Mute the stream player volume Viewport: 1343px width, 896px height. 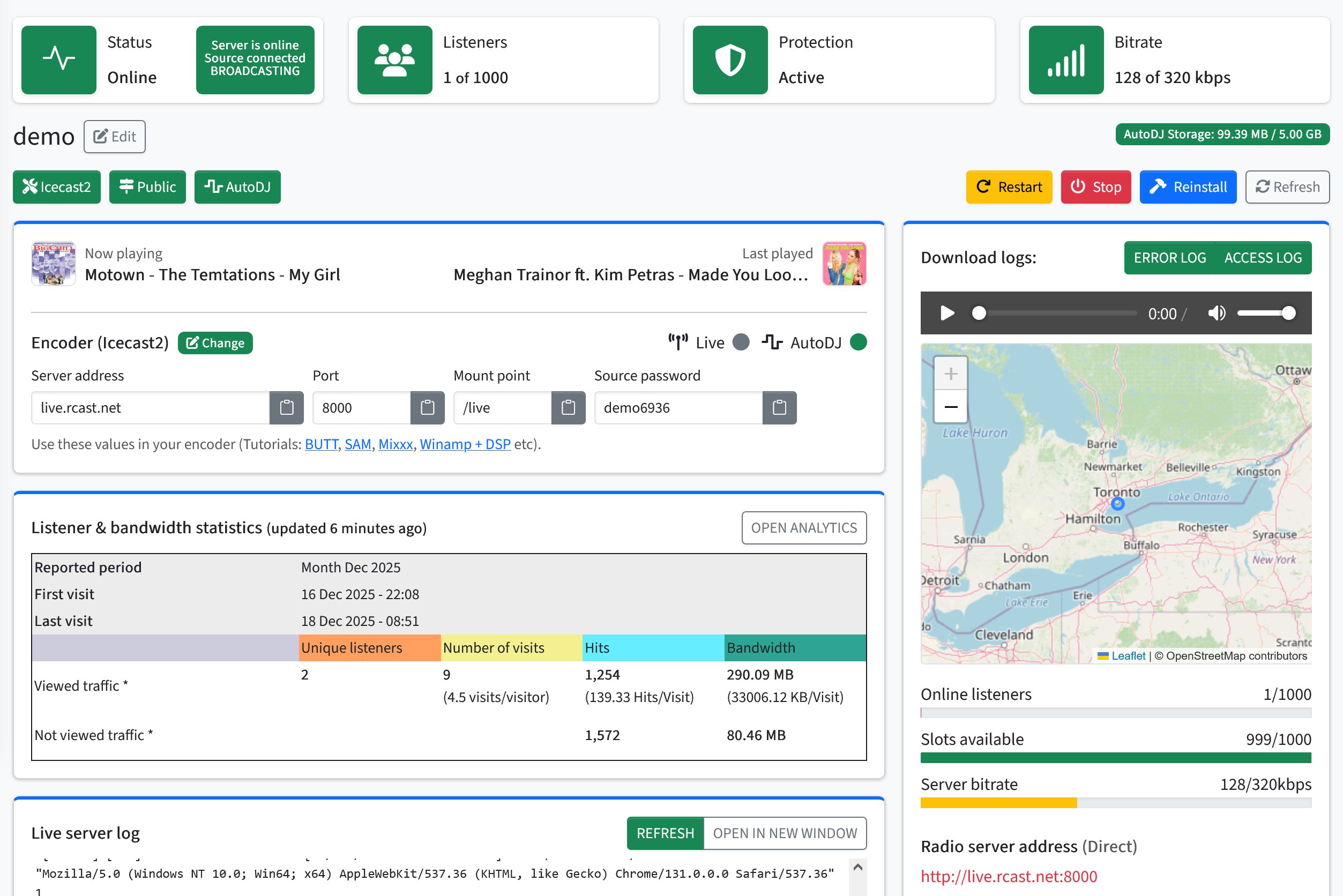pos(1216,313)
